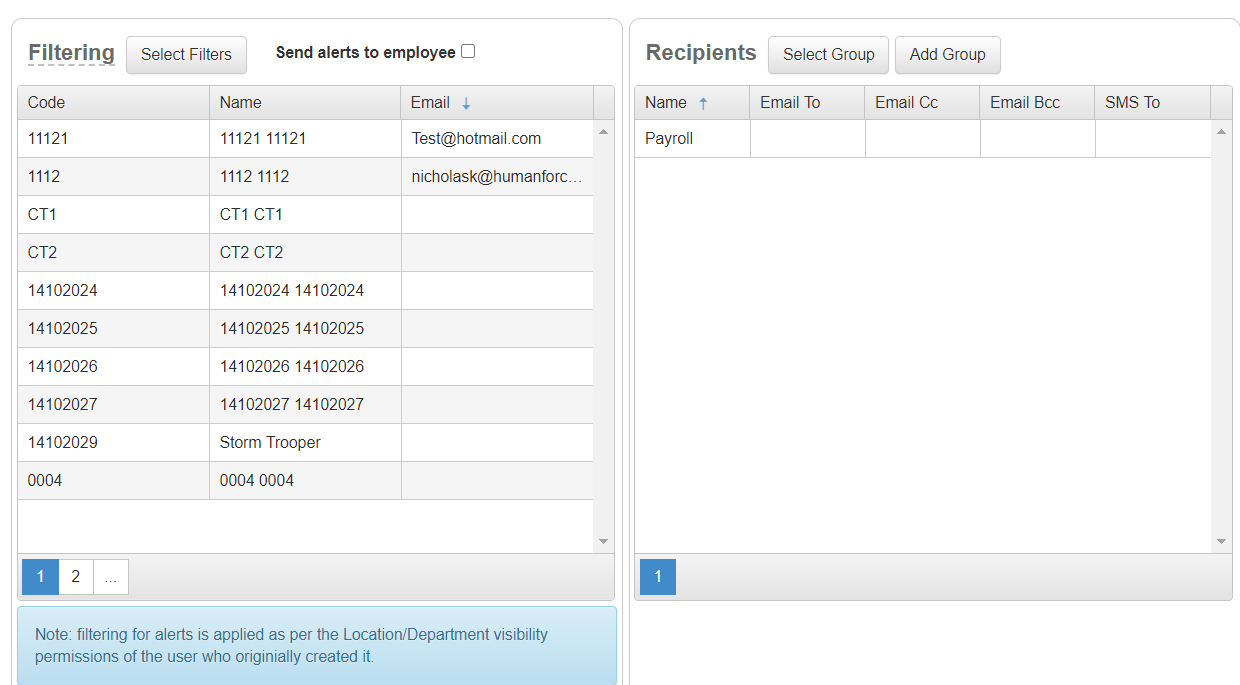Image resolution: width=1240 pixels, height=685 pixels.
Task: Select code cell 14102029
Action: click(x=113, y=443)
